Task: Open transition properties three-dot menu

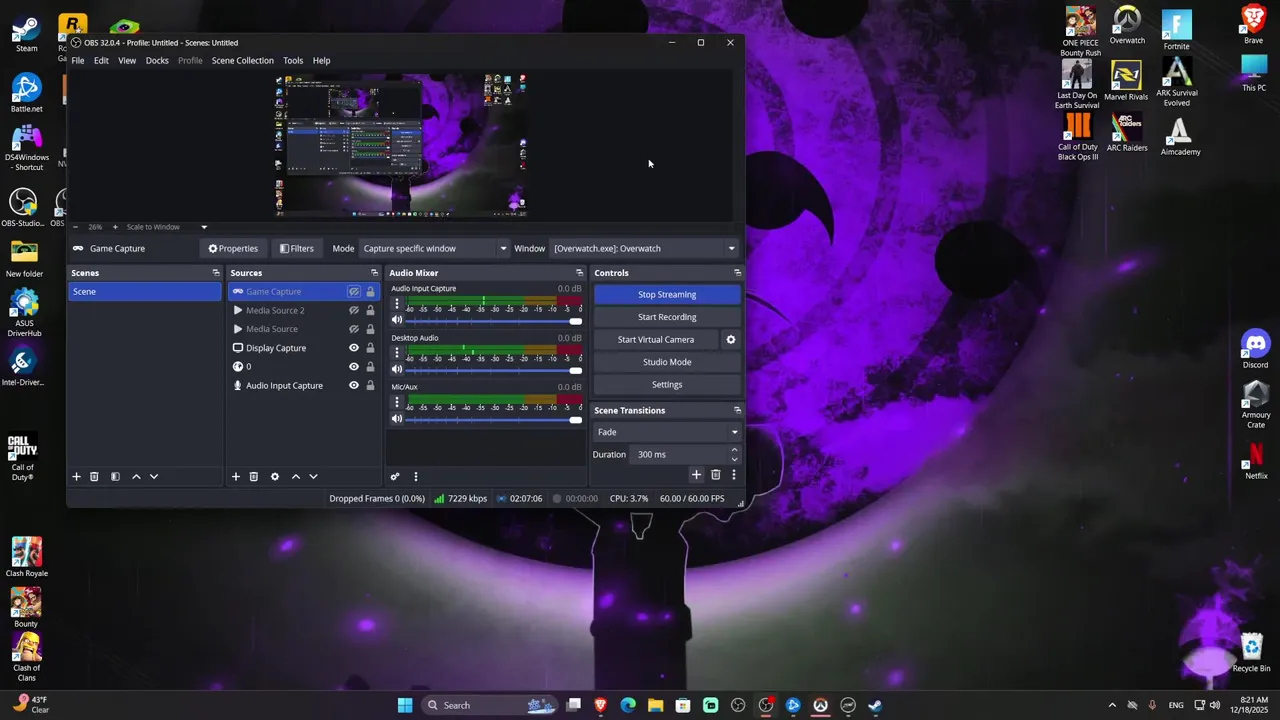Action: (734, 475)
